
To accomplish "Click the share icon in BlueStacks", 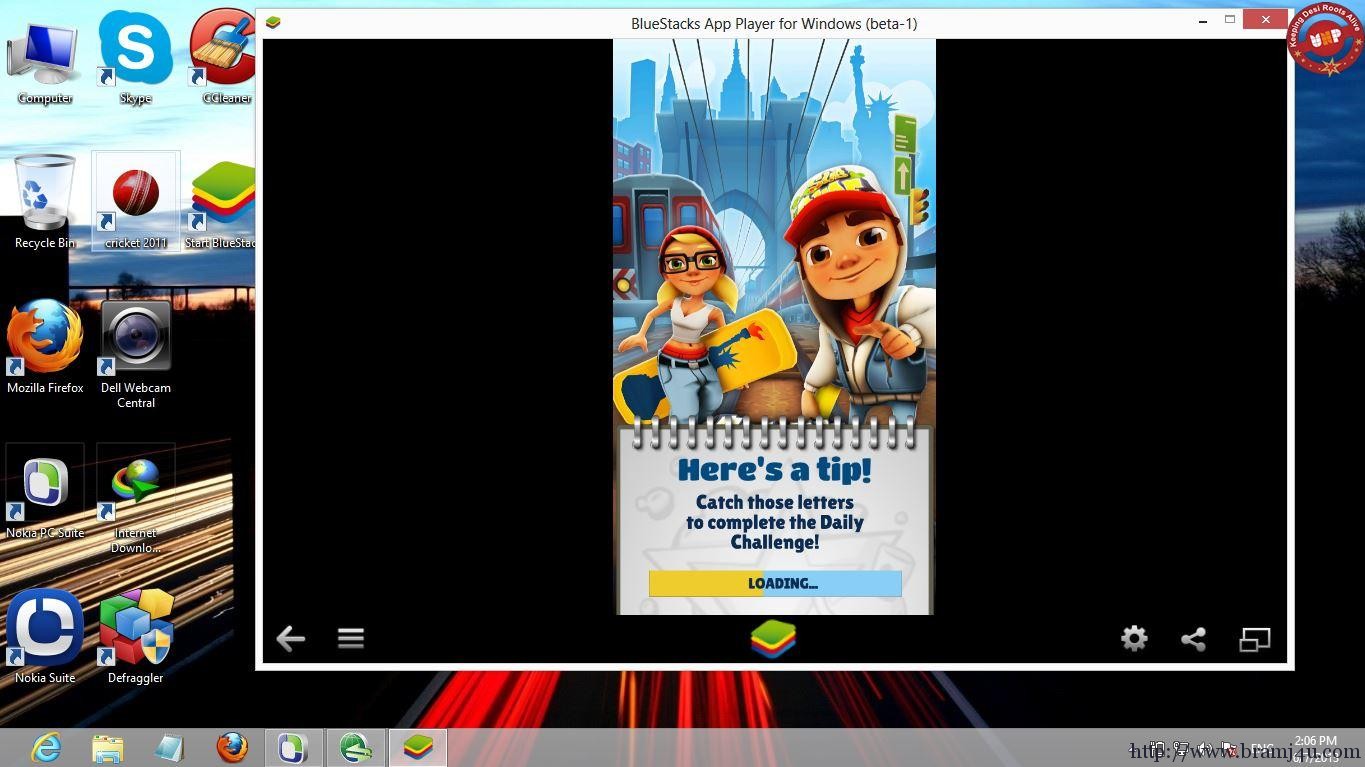I will tap(1193, 639).
